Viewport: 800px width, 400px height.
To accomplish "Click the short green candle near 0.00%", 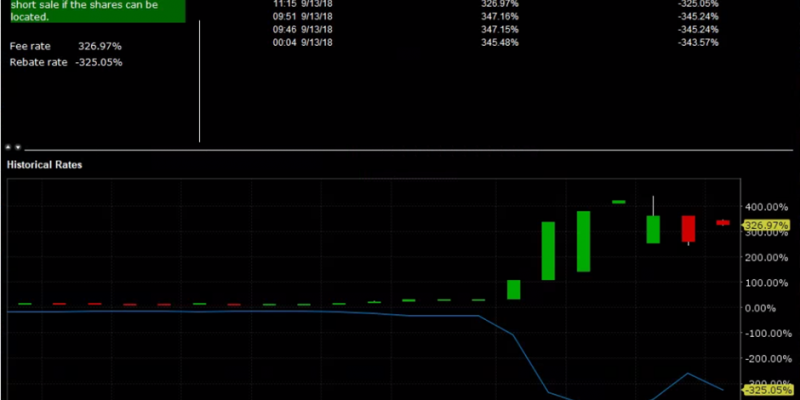I will click(513, 289).
